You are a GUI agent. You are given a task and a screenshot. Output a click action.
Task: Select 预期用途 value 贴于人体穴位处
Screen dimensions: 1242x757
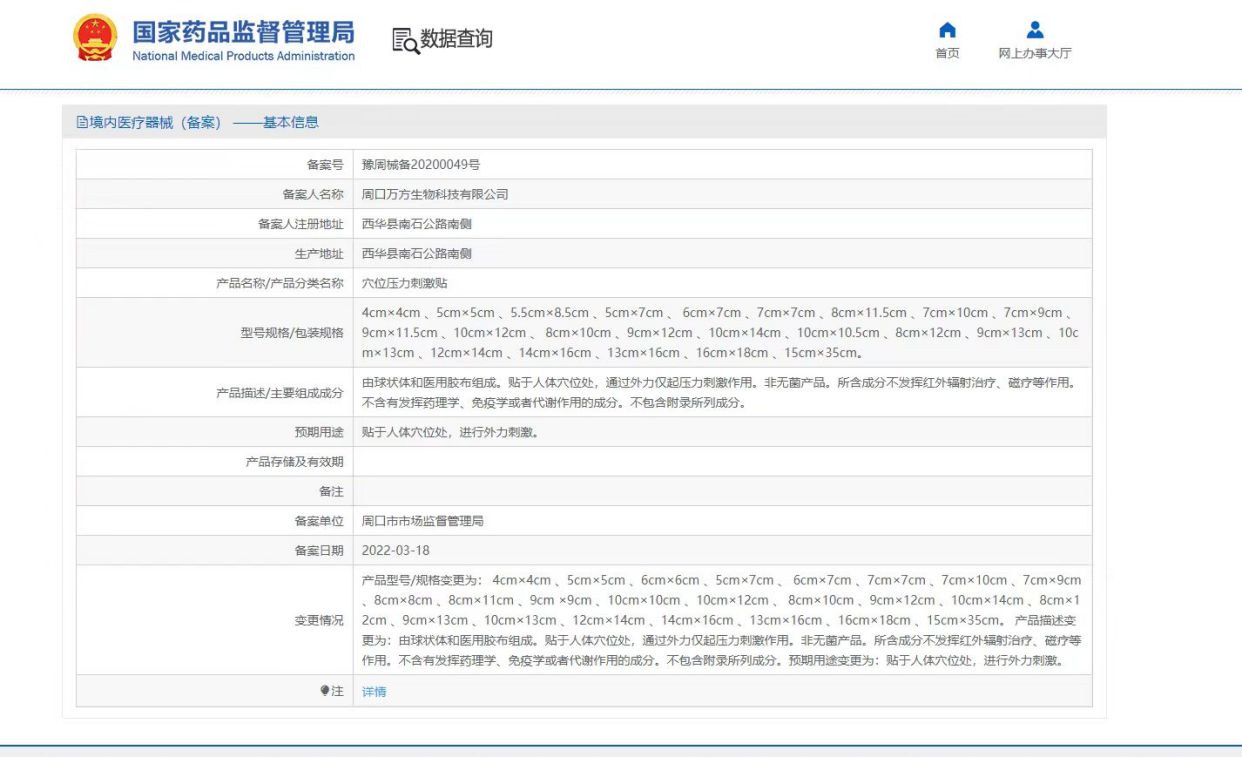point(452,432)
